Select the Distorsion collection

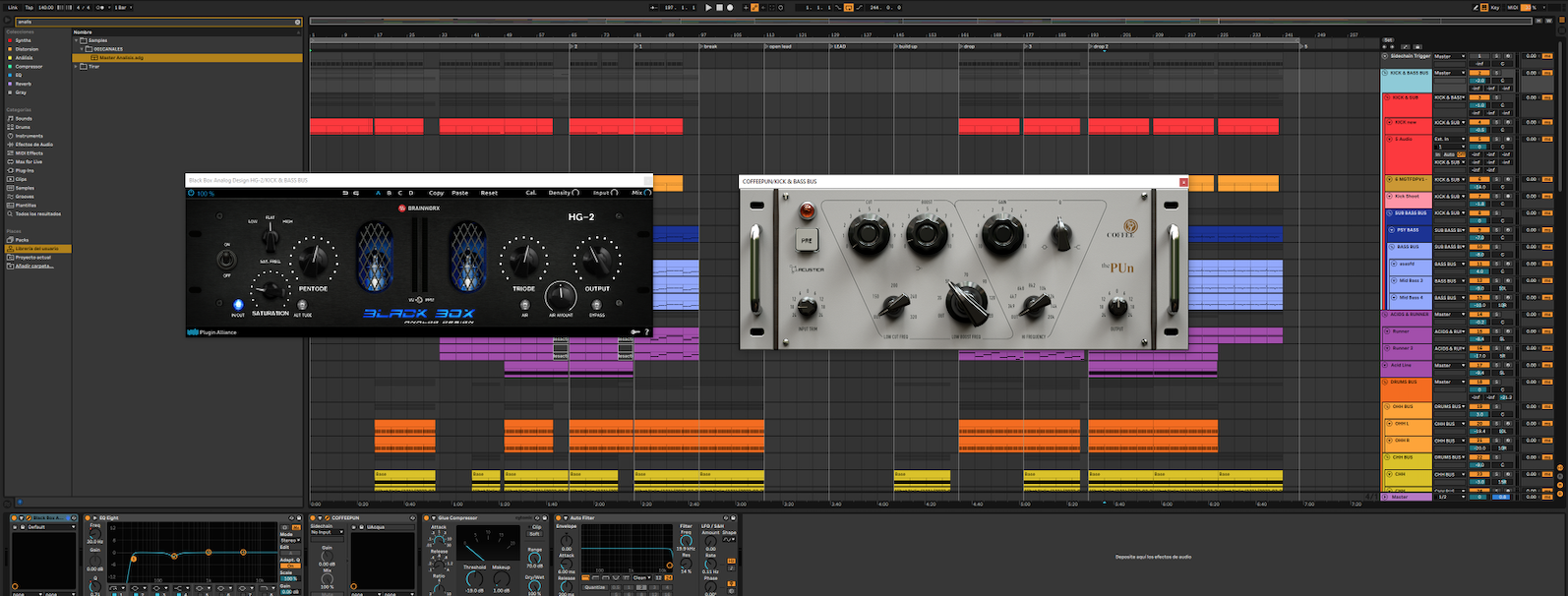27,49
